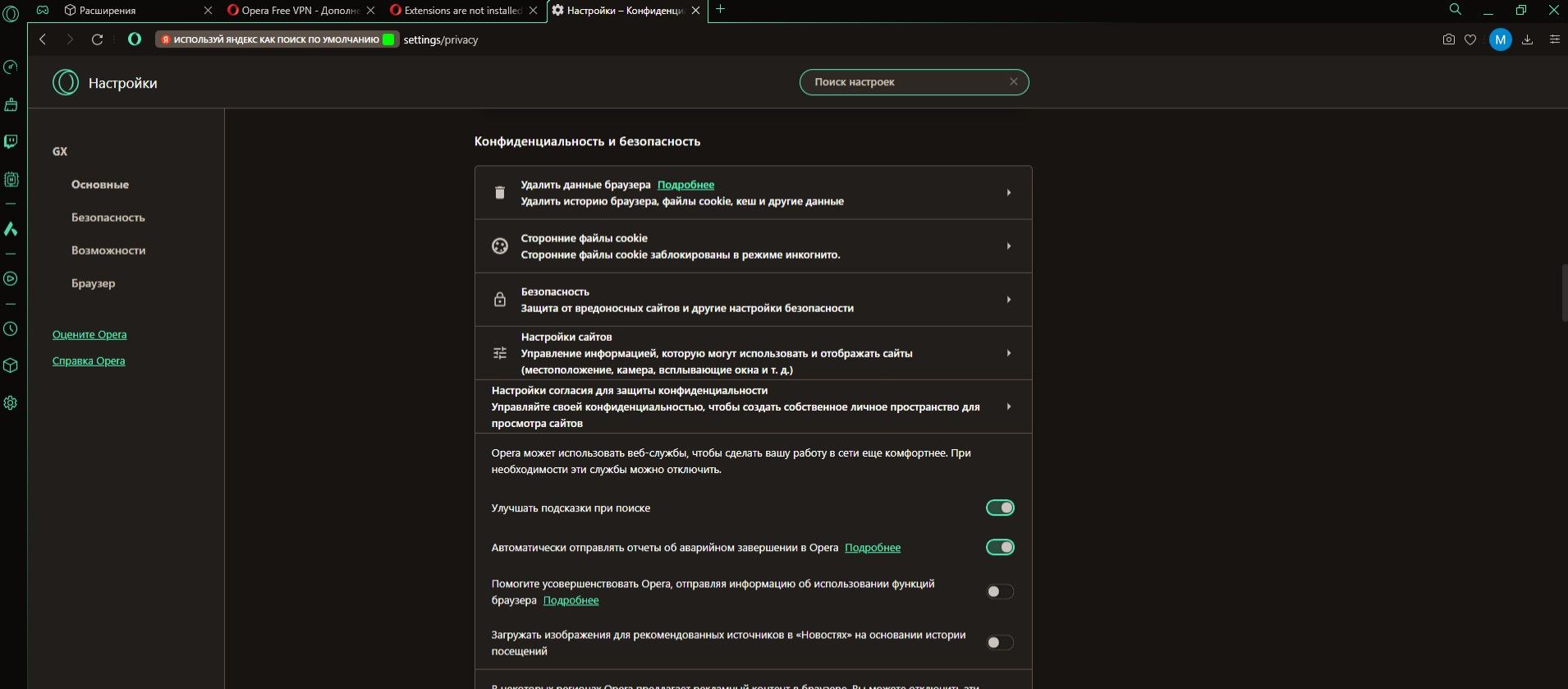Close the Расширения tab
This screenshot has height=689, width=1568.
click(x=208, y=11)
